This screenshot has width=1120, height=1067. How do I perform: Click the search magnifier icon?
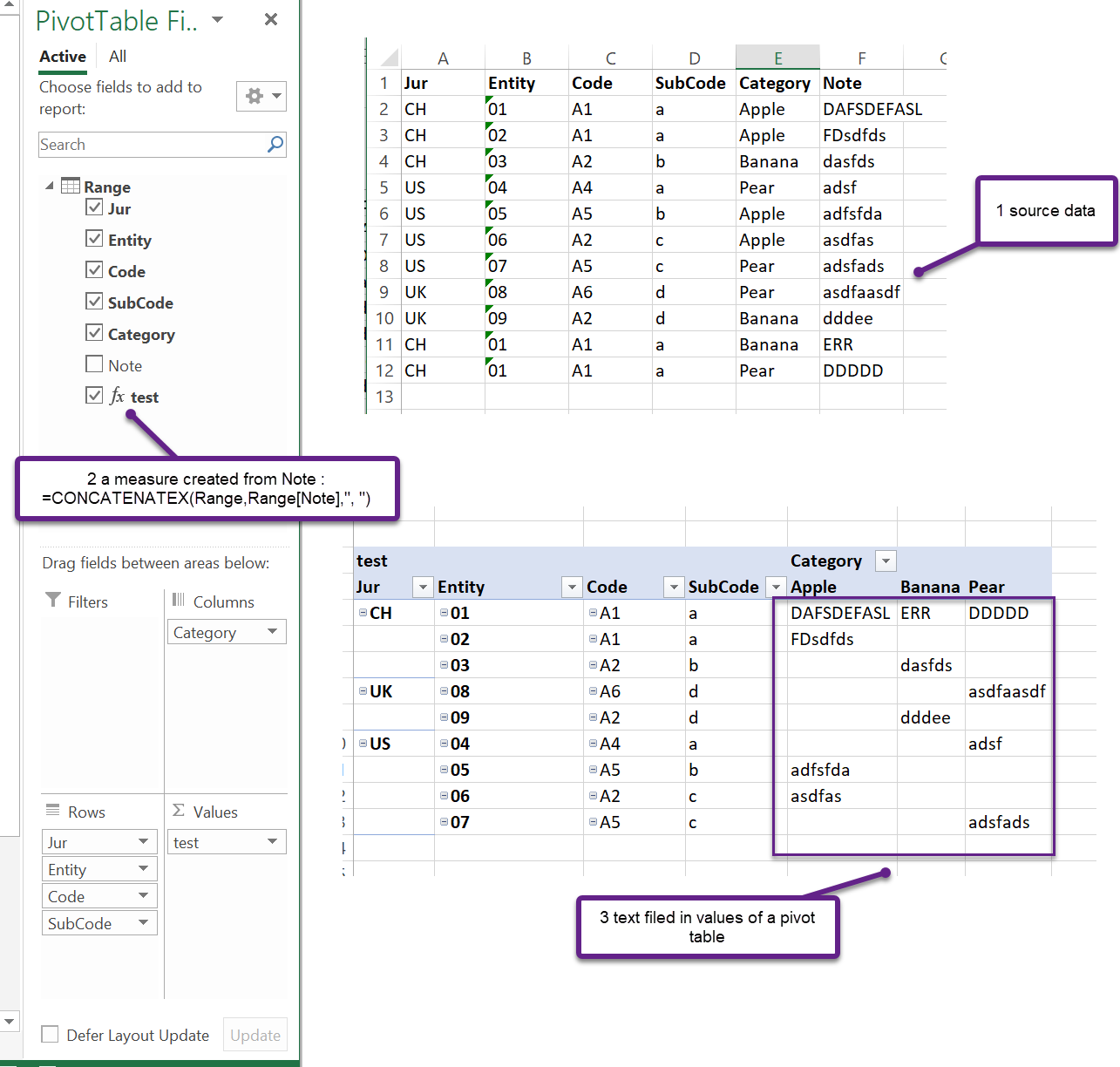coord(275,144)
